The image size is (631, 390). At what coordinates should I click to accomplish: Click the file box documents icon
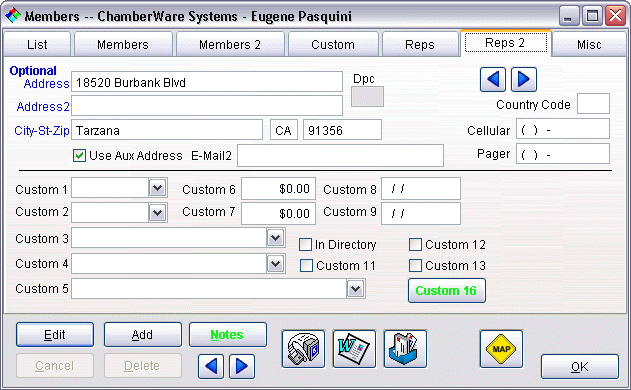(x=405, y=349)
